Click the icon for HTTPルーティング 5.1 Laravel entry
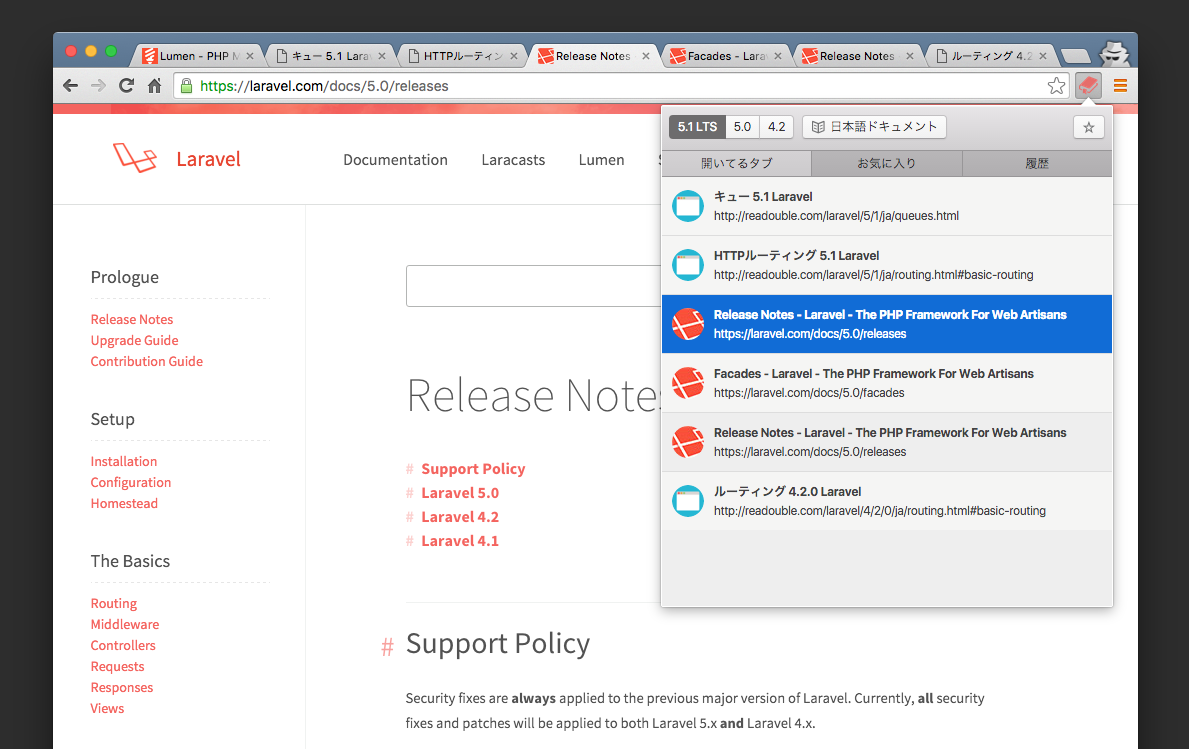Screen dimensions: 1189x749 (x=688, y=265)
